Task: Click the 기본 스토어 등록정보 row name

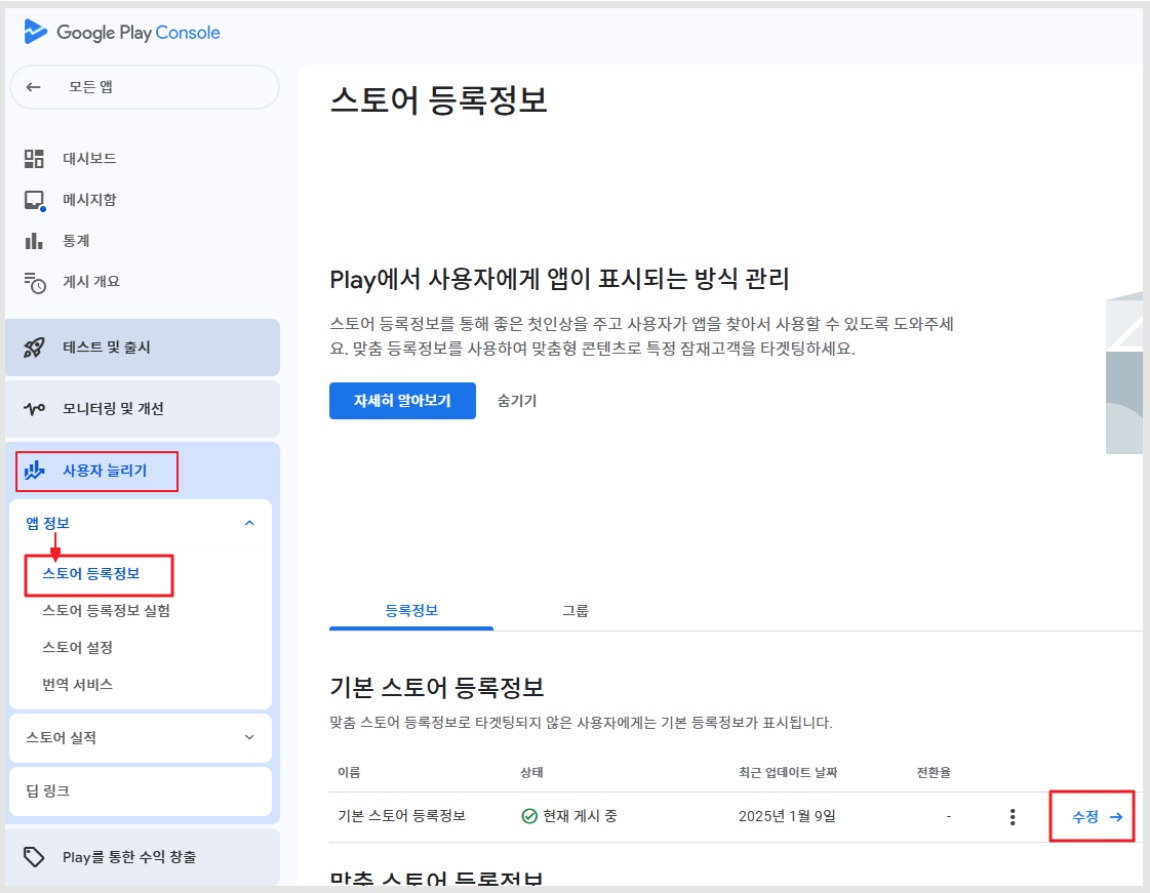Action: (x=401, y=816)
